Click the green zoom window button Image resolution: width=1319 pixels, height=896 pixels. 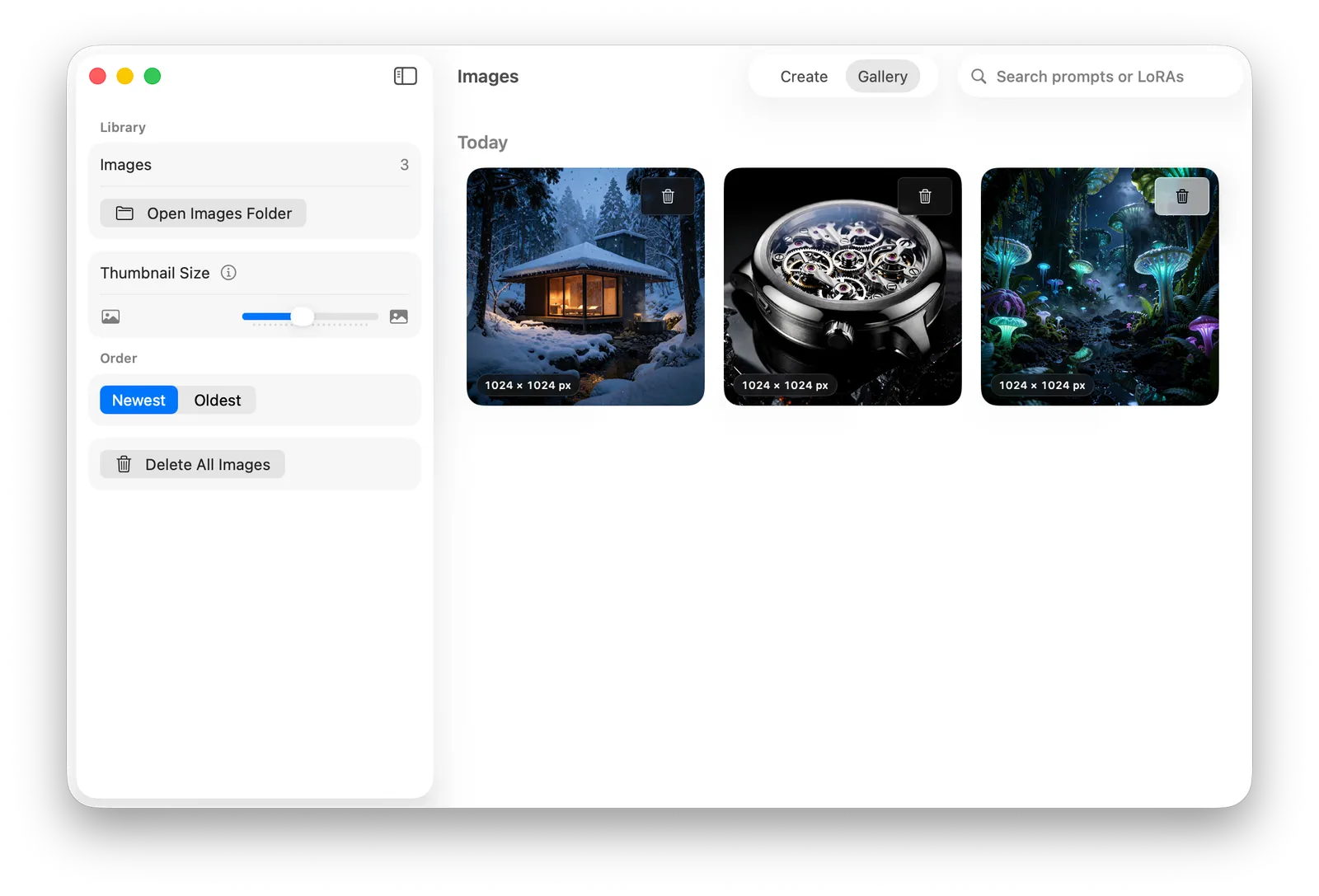153,76
